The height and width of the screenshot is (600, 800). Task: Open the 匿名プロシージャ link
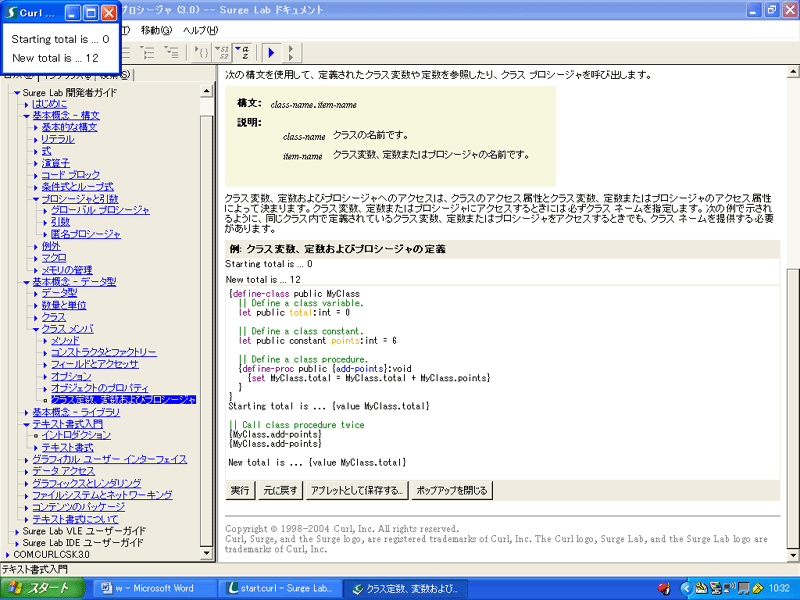86,234
